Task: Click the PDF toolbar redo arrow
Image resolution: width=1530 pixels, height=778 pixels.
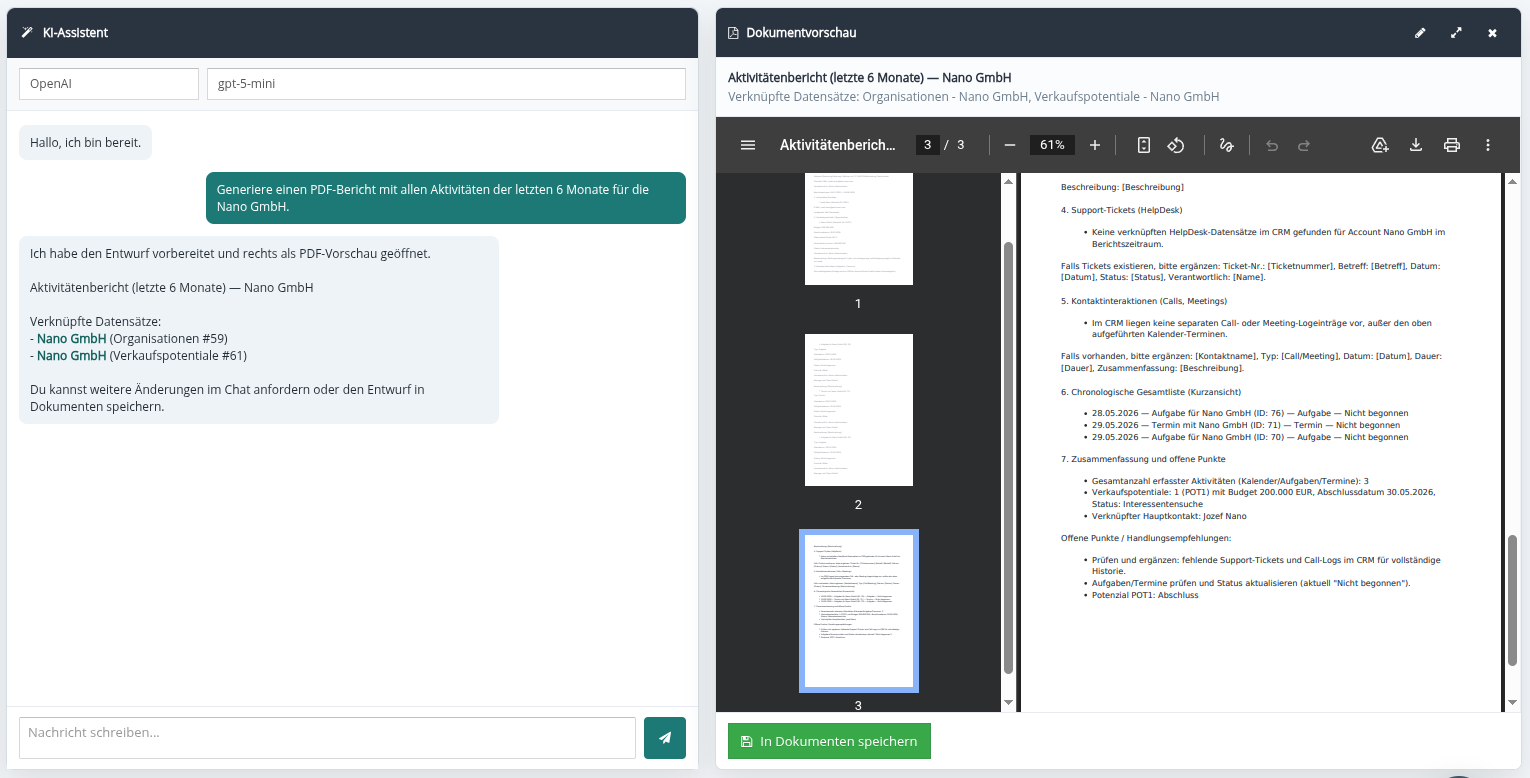Action: pos(1304,145)
